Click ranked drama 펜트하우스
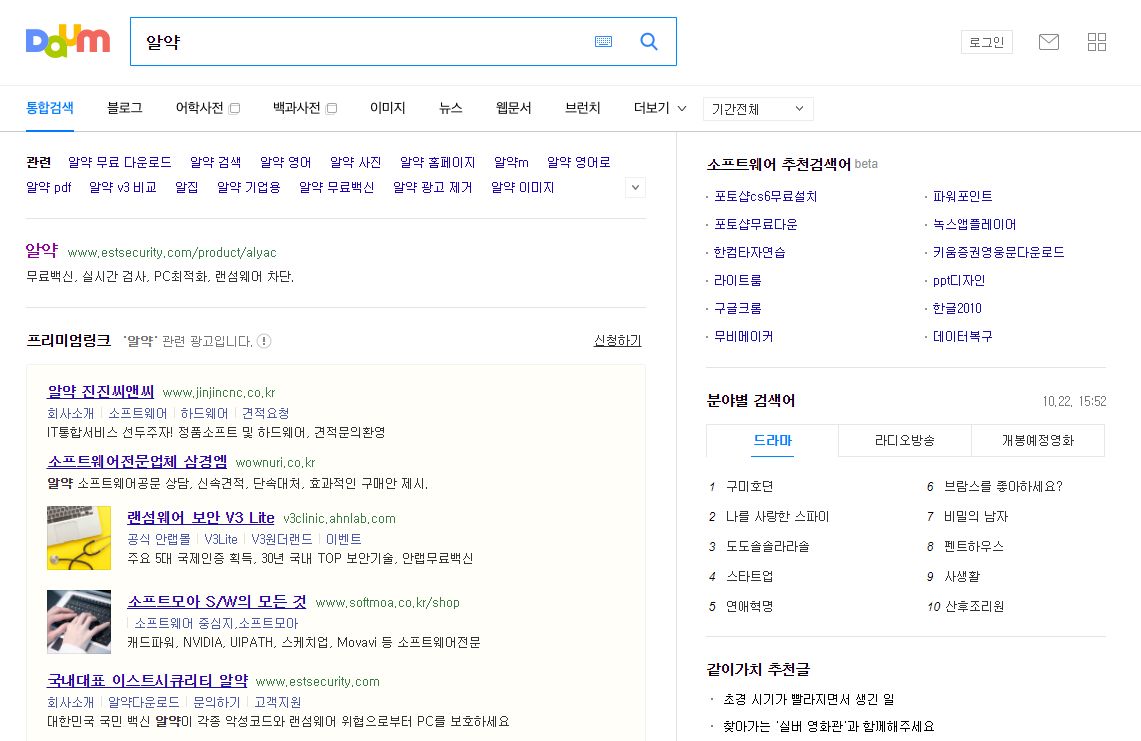 (x=974, y=546)
